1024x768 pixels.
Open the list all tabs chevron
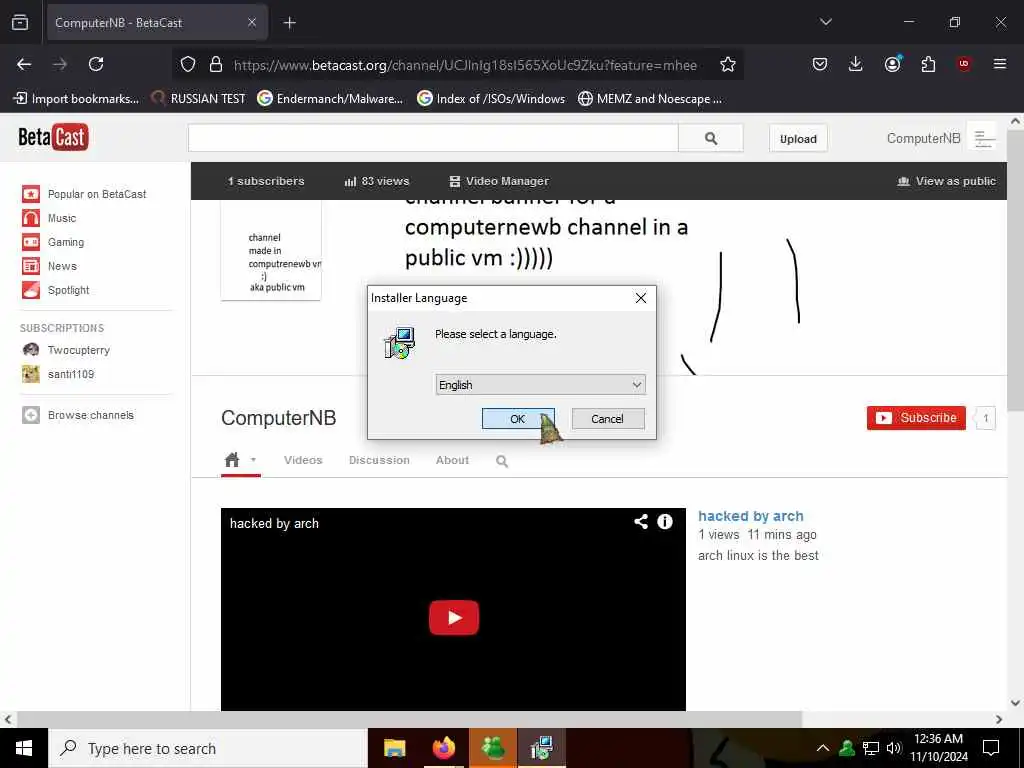[x=825, y=22]
